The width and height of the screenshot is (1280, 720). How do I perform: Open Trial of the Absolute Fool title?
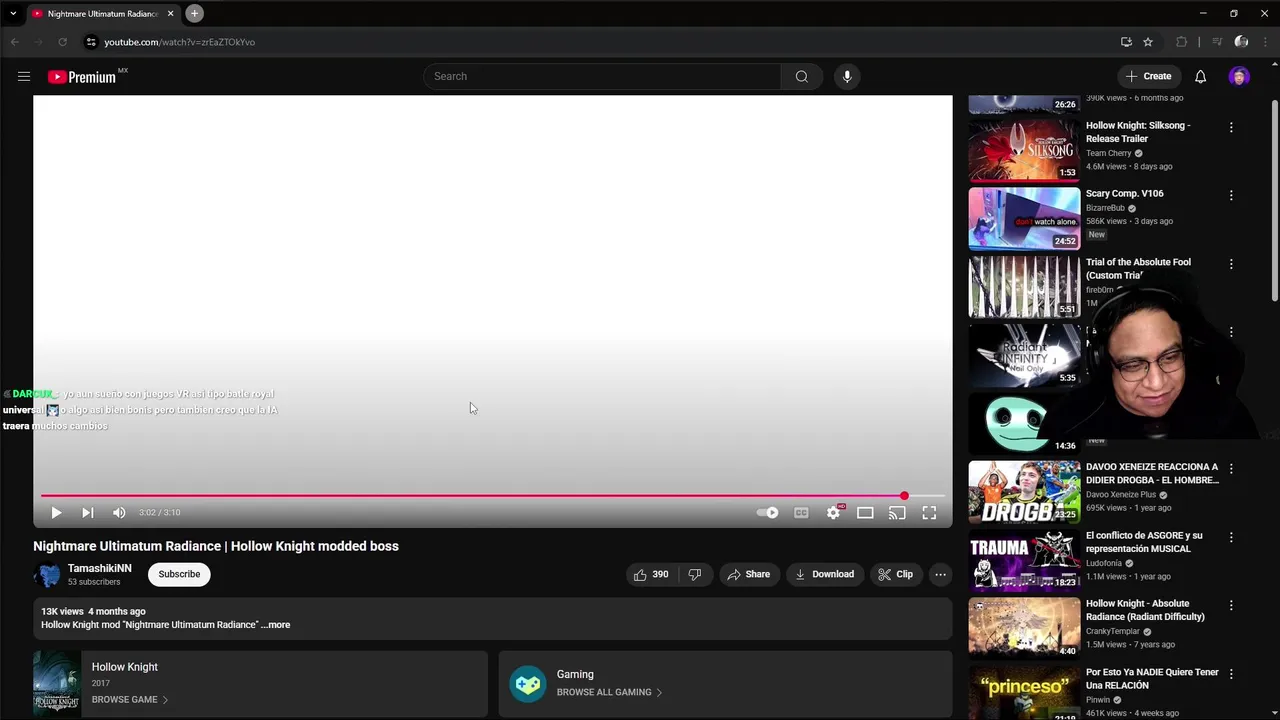pos(1138,268)
